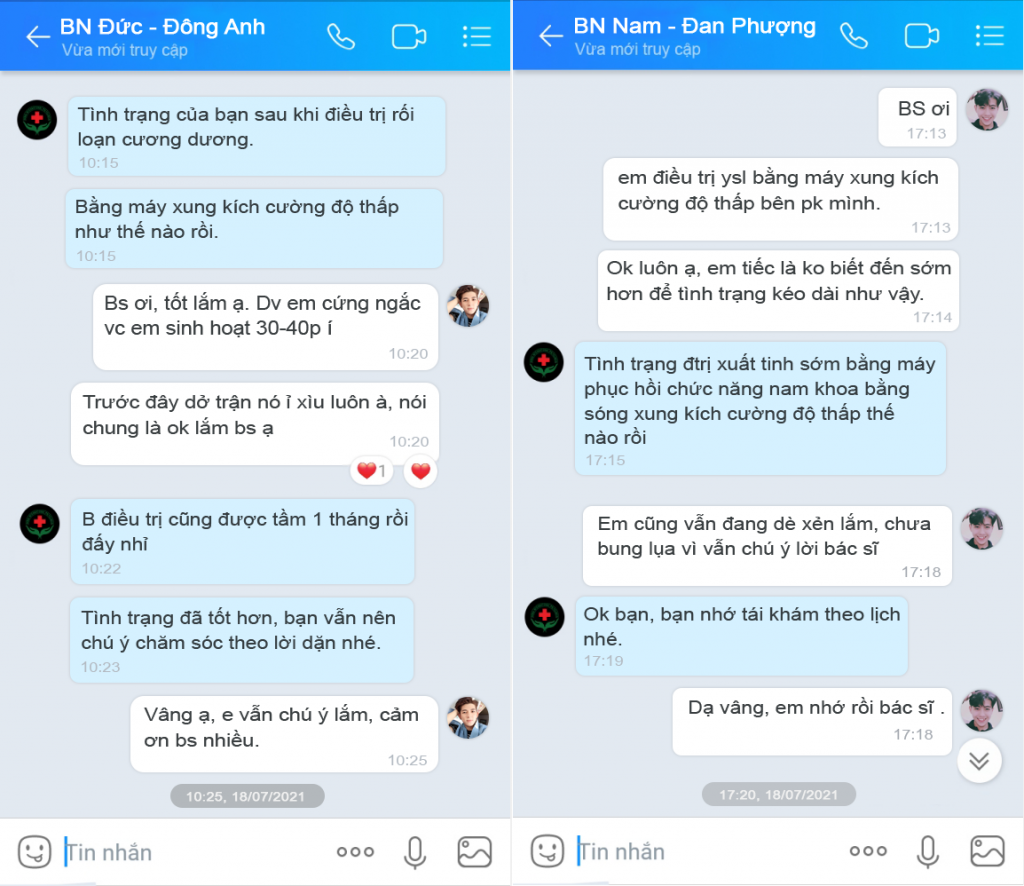Start voice call with BN Nam

click(854, 36)
